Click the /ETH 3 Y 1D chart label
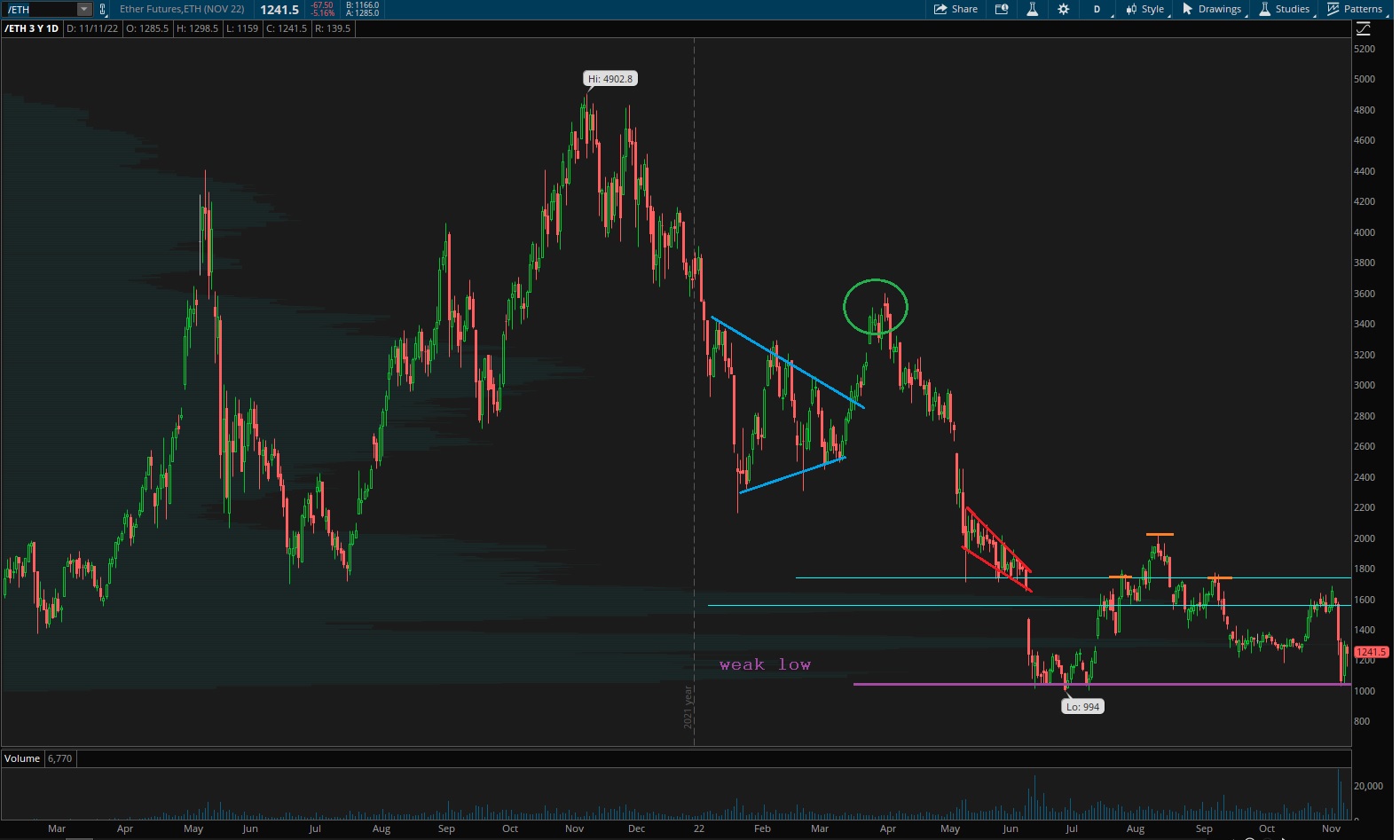 [32, 28]
